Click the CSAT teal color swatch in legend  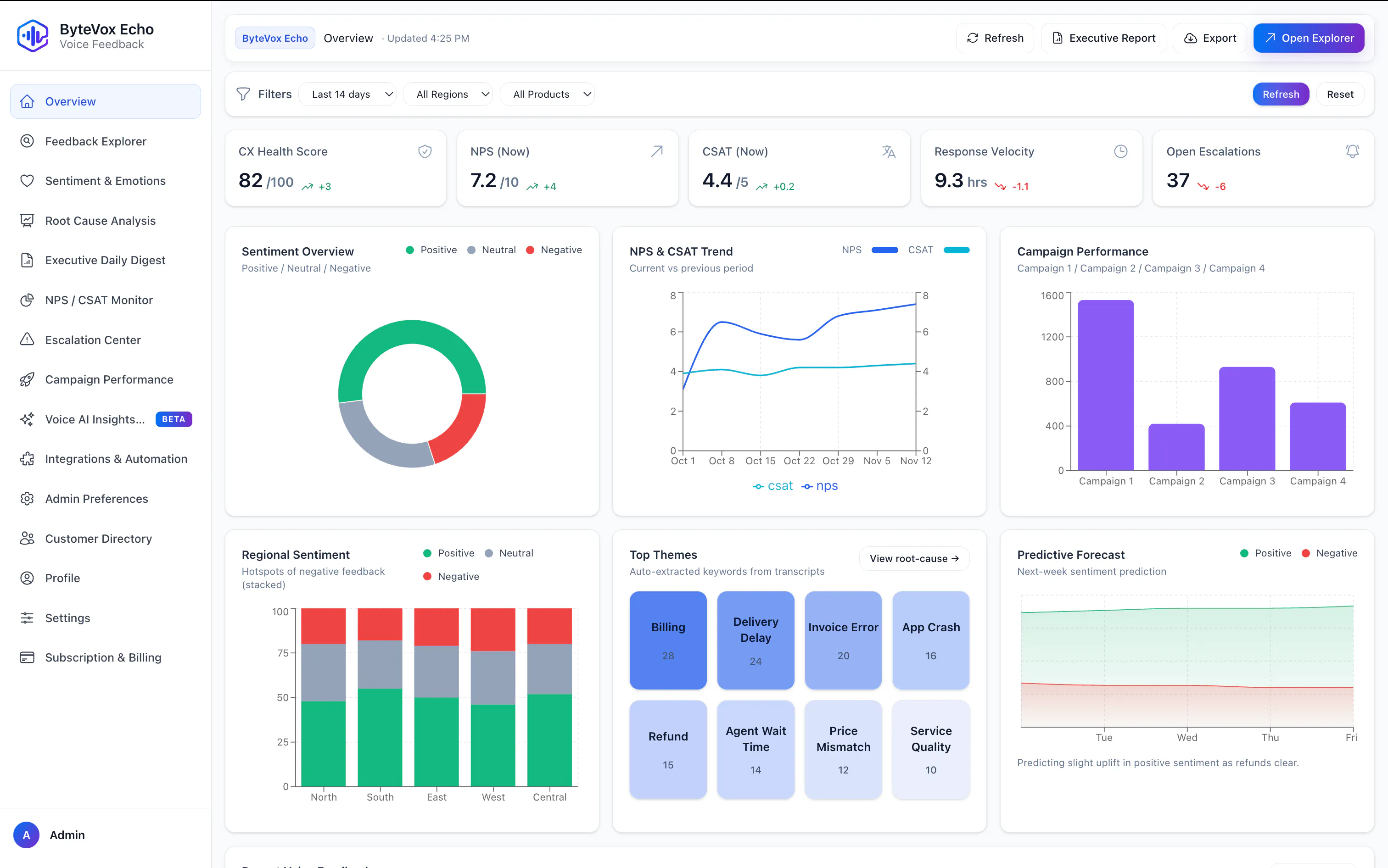(x=956, y=250)
